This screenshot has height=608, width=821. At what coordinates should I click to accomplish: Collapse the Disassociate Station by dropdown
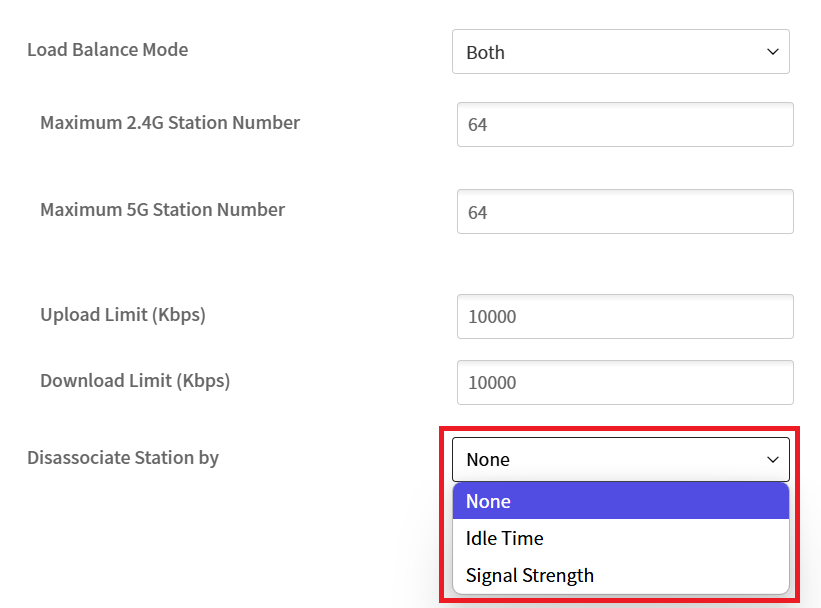620,459
